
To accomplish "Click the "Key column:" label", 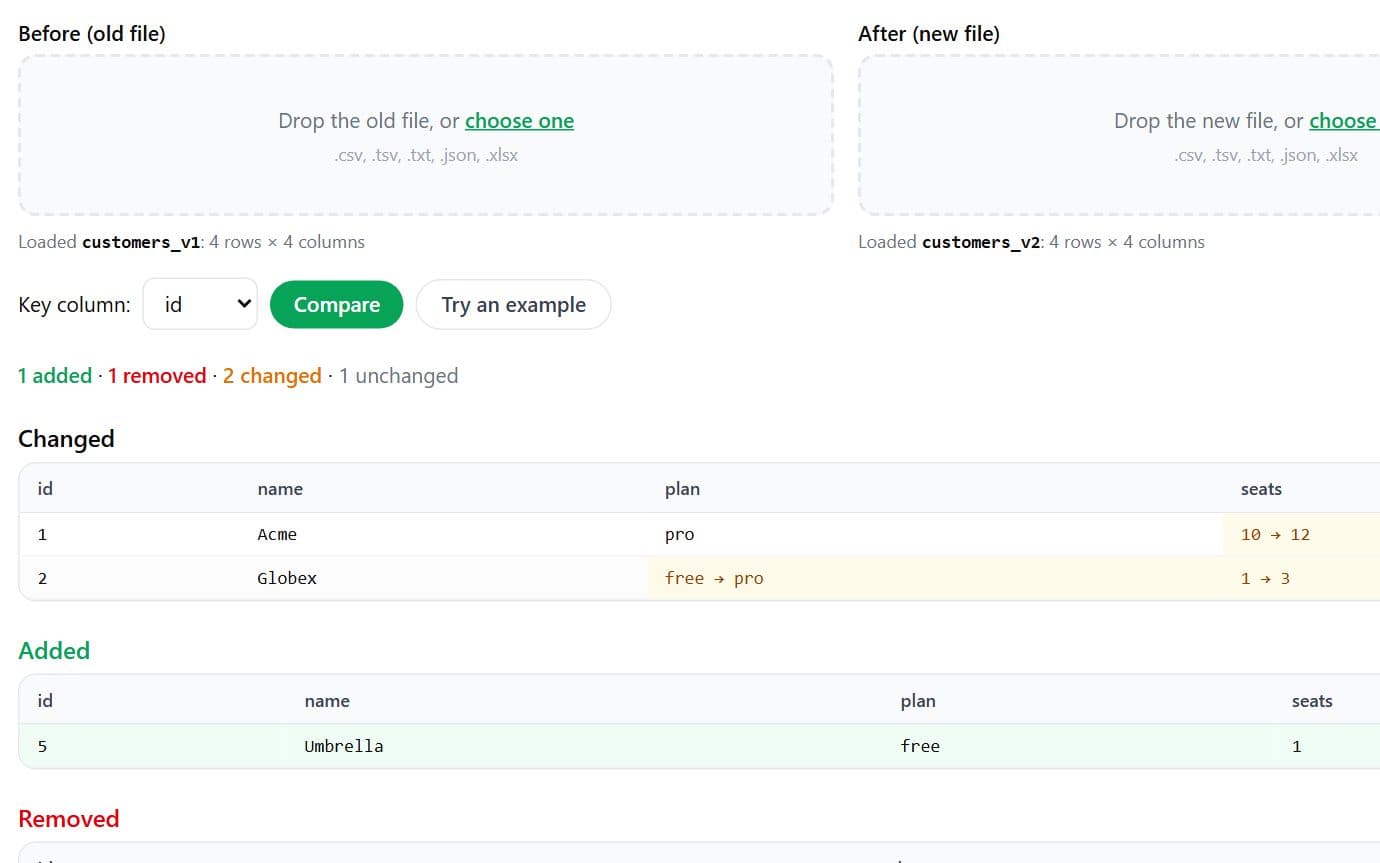I will [74, 305].
